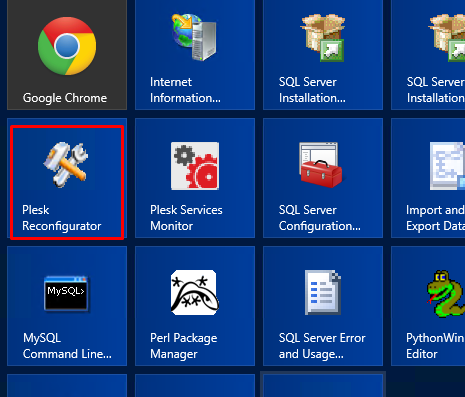This screenshot has height=397, width=465.
Task: Launch the Plesk Services Monitor tile
Action: 195,178
